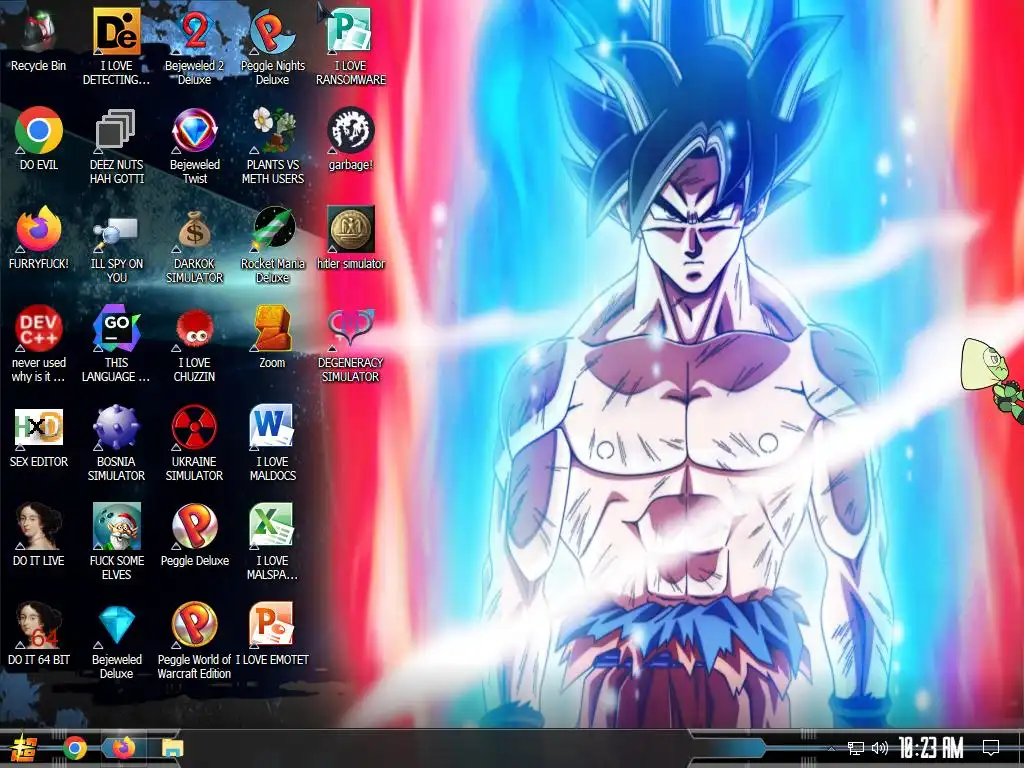Open File Explorer from the taskbar

coord(172,748)
